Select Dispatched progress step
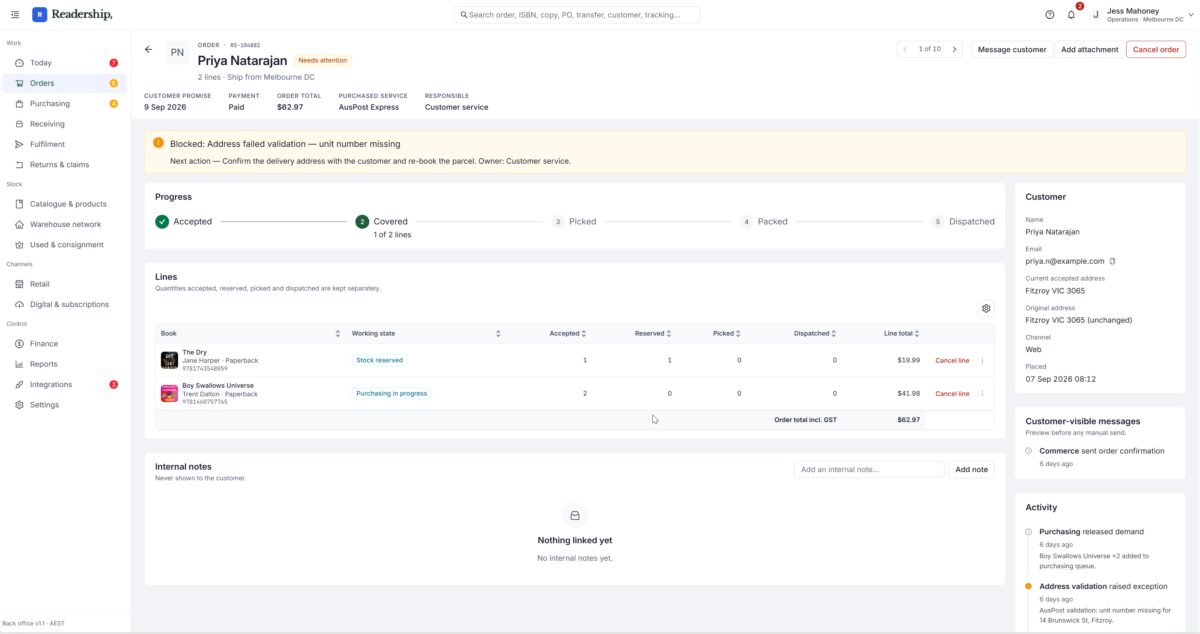 click(x=963, y=221)
